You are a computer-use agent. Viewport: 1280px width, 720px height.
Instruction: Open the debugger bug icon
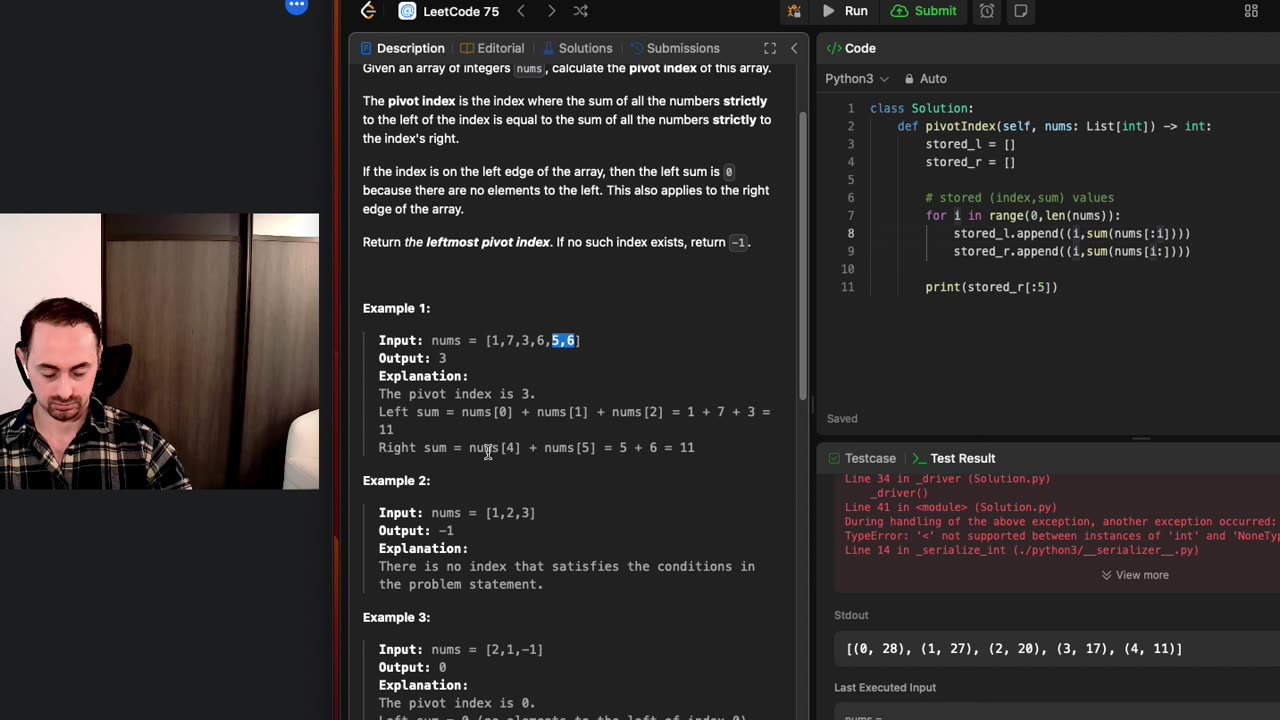[x=794, y=11]
